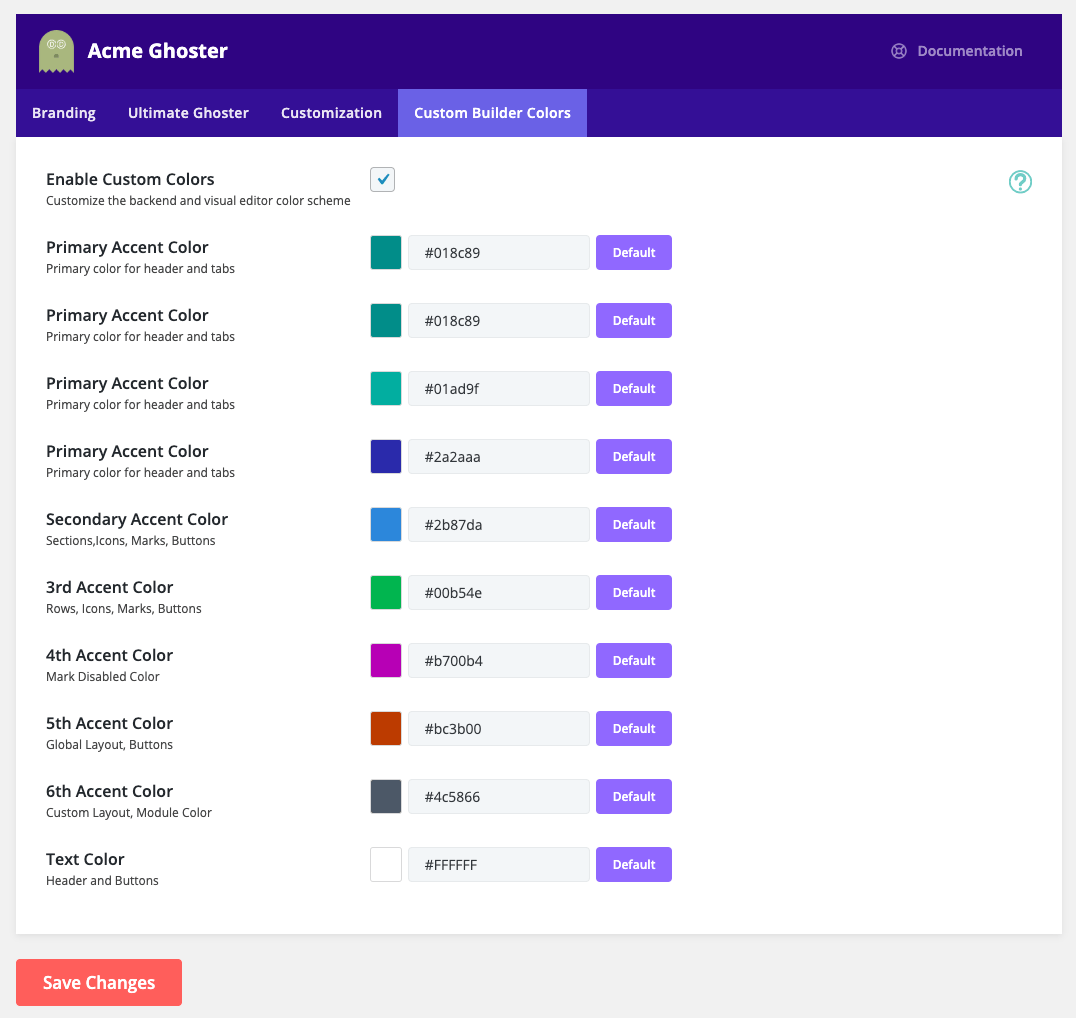This screenshot has width=1076, height=1018.
Task: Click the Documentation lifebuoy icon
Action: [x=898, y=51]
